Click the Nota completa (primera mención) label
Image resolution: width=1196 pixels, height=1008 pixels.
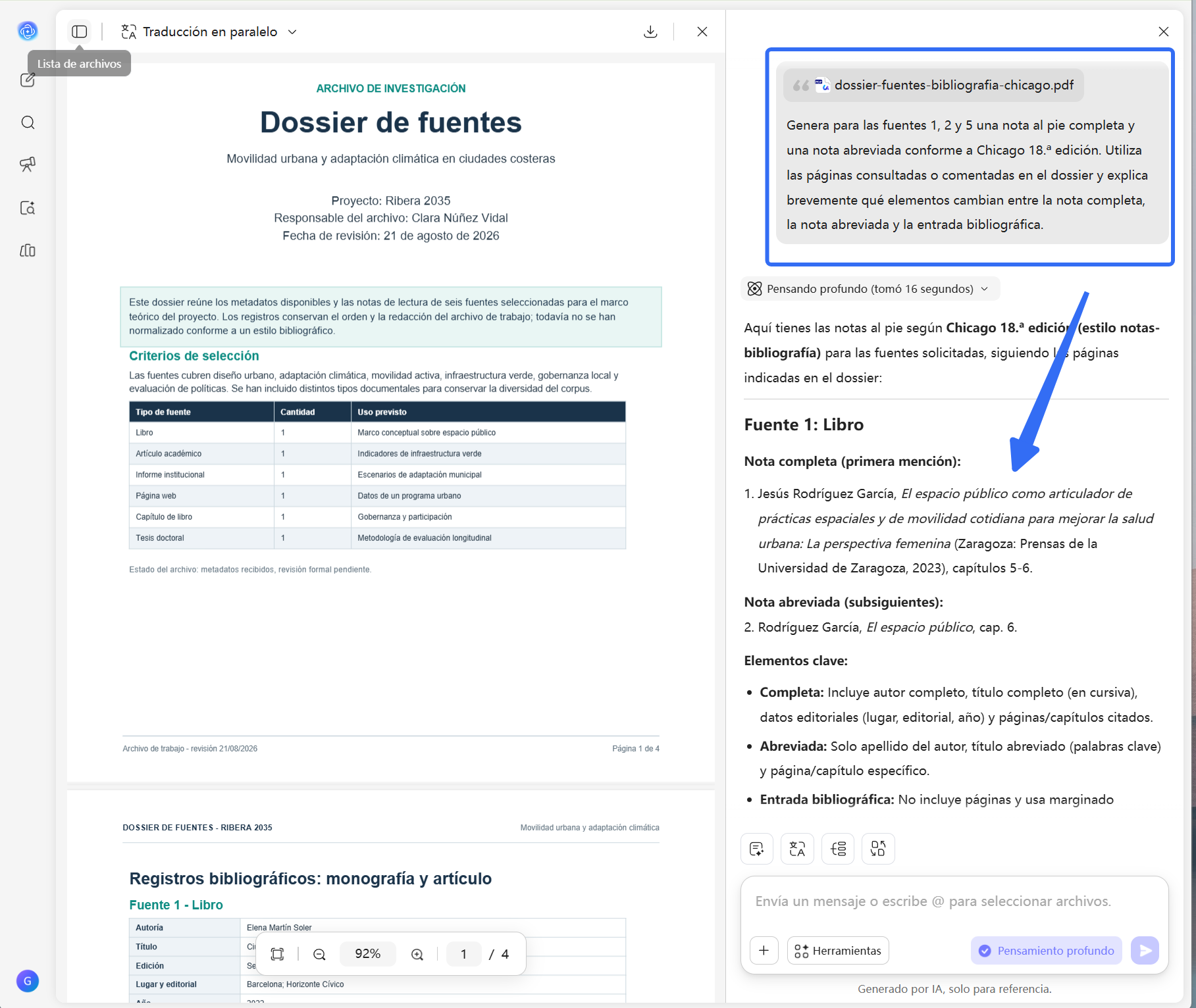click(x=852, y=461)
